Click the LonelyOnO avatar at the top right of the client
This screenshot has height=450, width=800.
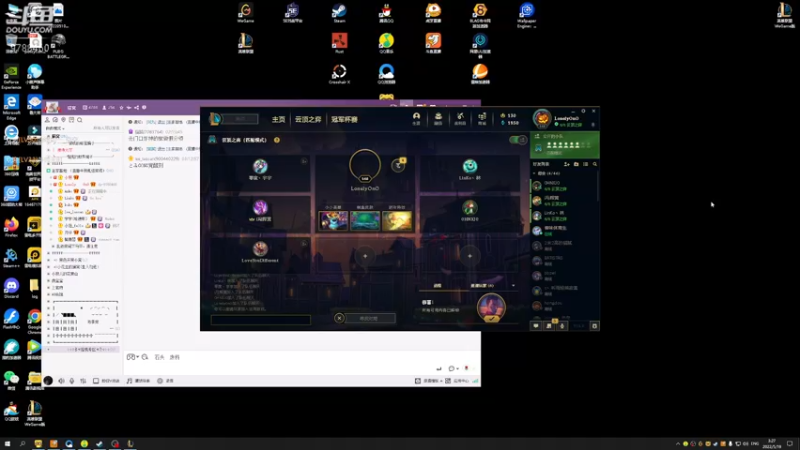tap(542, 118)
